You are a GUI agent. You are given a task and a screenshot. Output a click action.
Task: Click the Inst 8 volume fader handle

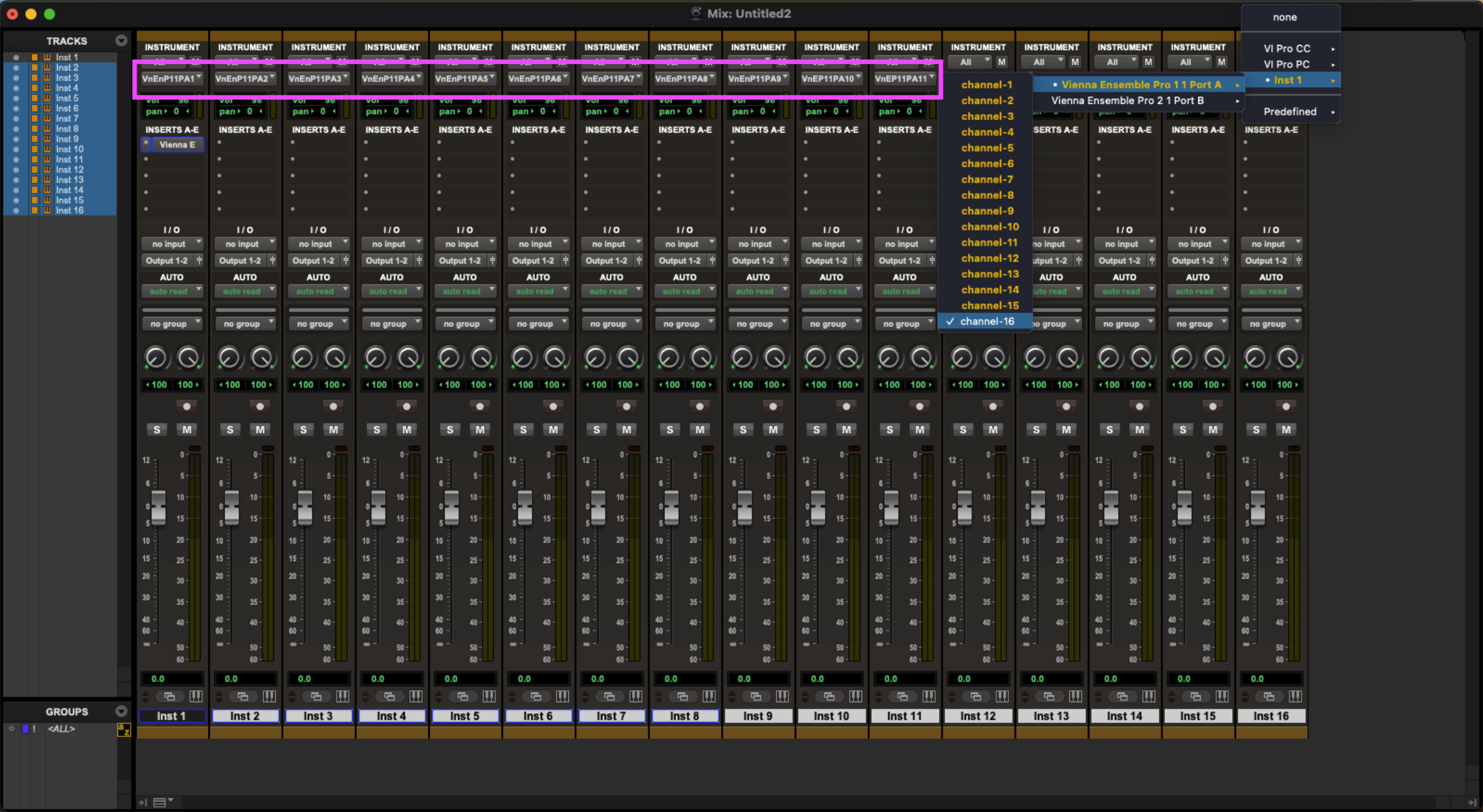671,507
